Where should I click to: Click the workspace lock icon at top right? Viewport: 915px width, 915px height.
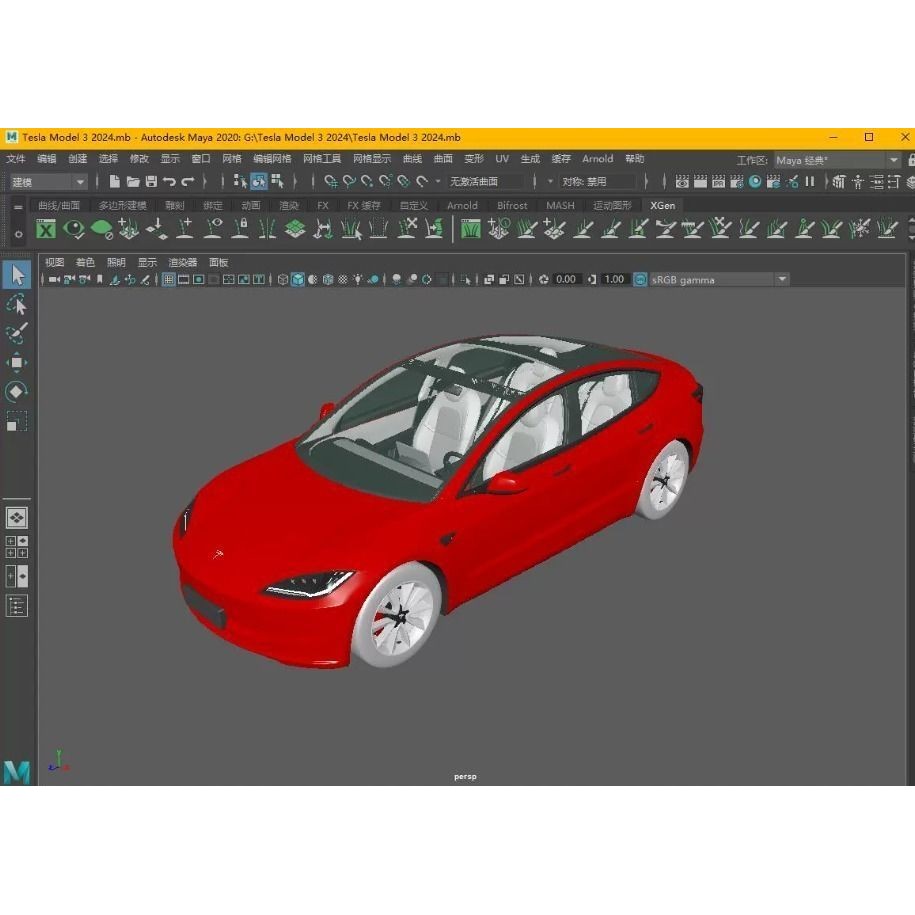click(x=911, y=160)
